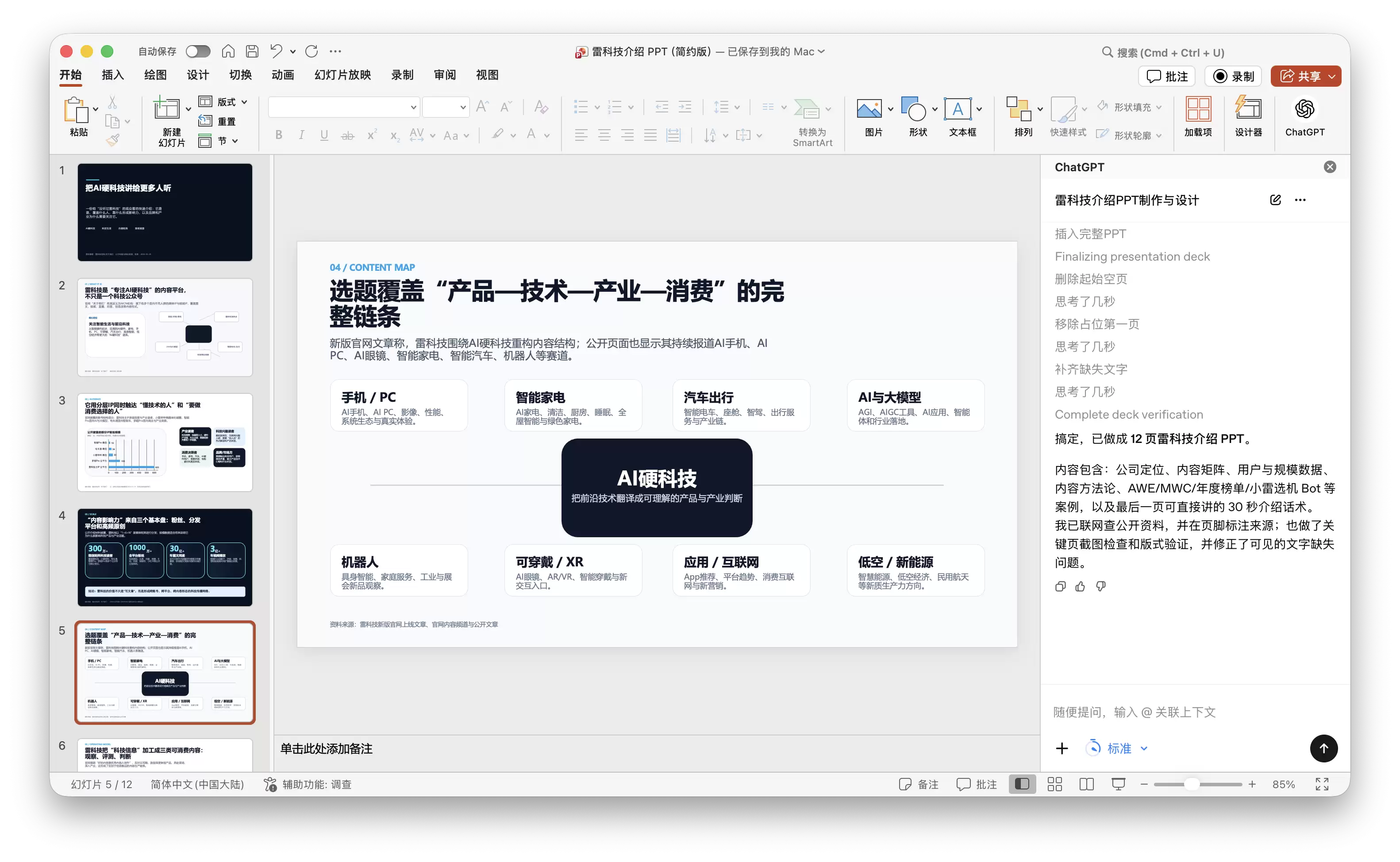This screenshot has width=1400, height=862.
Task: Toggle the 自动保存 autosave switch
Action: click(198, 51)
